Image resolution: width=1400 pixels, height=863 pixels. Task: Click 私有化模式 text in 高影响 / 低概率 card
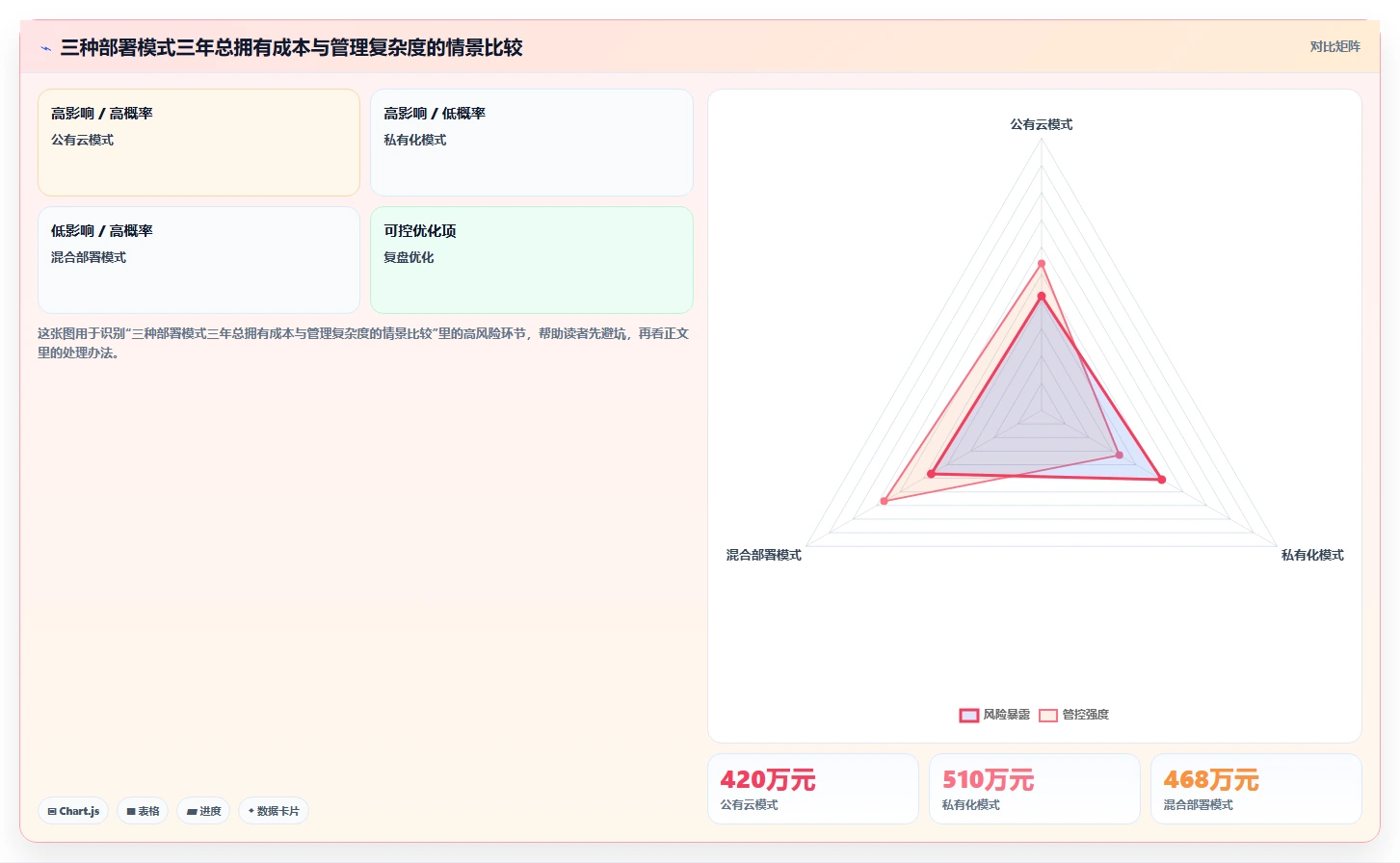(x=414, y=140)
